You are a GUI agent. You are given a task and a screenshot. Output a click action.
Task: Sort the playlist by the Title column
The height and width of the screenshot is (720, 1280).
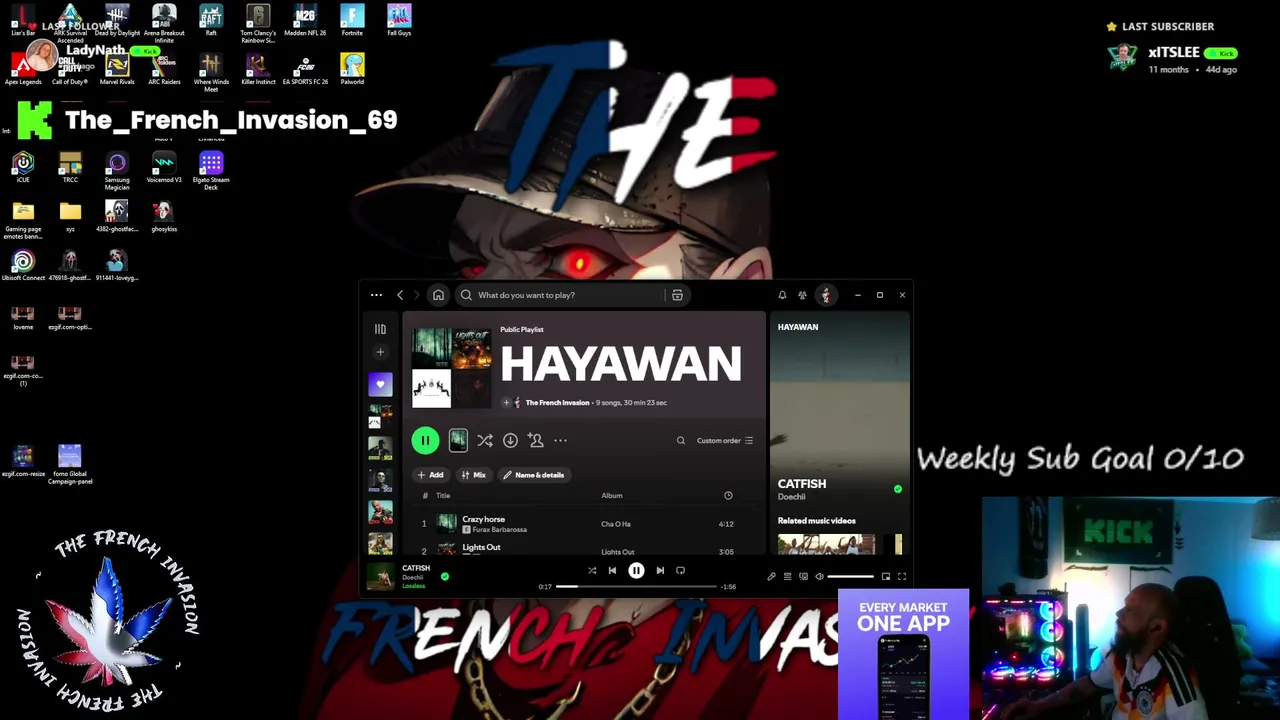pos(443,496)
